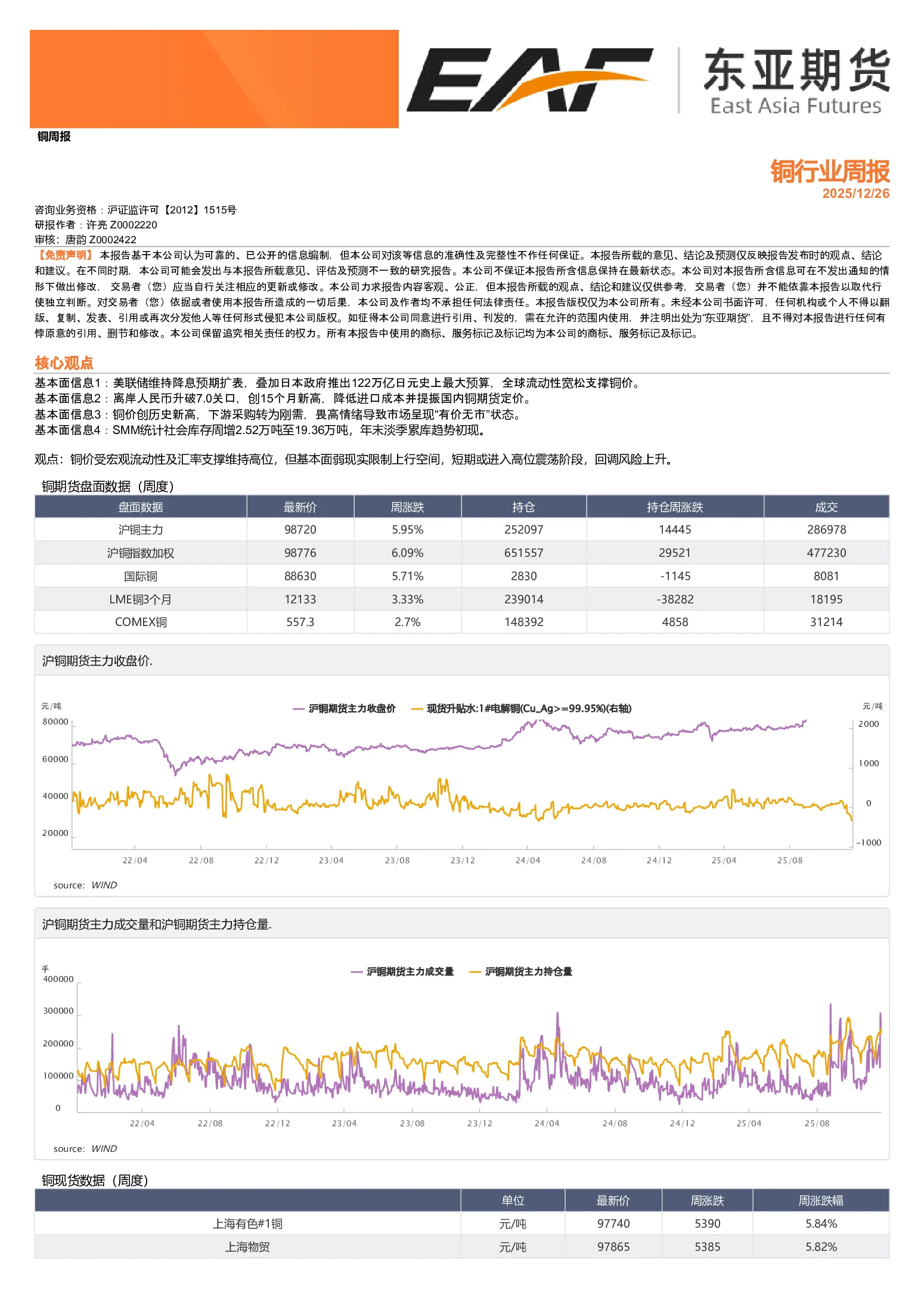Viewport: 924px width, 1295px height.
Task: Click the report date 2025/12/26
Action: click(x=855, y=193)
